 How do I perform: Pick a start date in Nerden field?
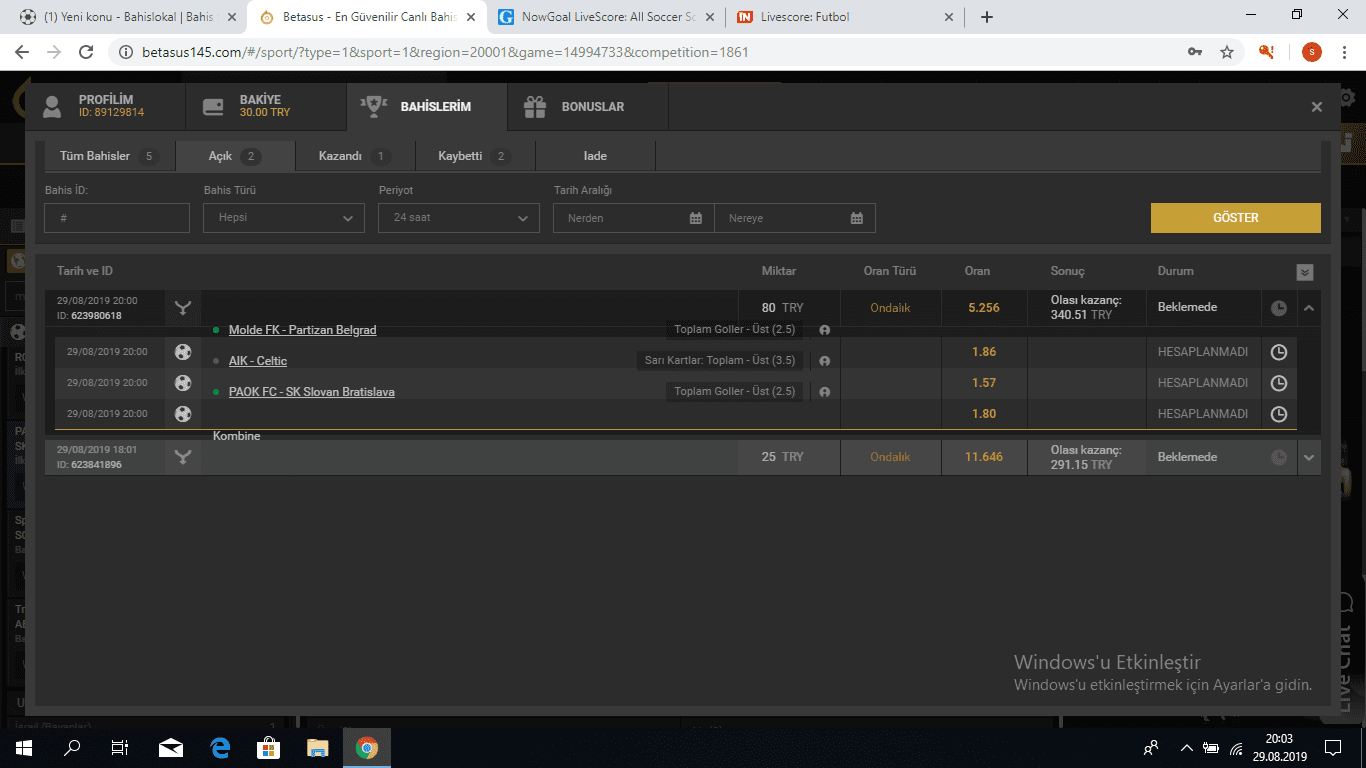point(634,218)
